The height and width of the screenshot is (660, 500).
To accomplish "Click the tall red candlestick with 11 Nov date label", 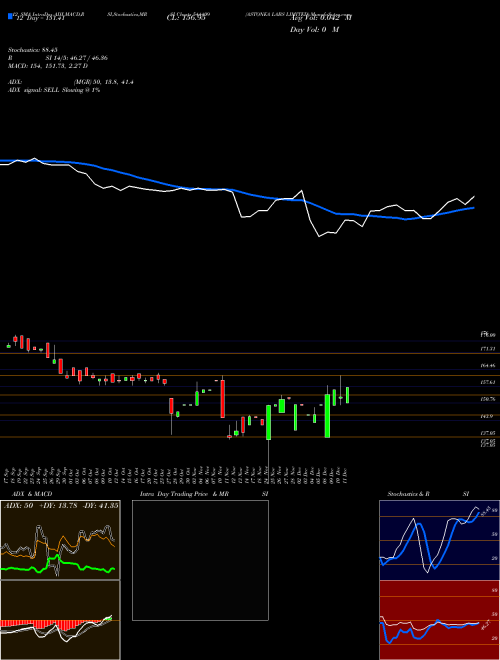I will pyautogui.click(x=223, y=399).
